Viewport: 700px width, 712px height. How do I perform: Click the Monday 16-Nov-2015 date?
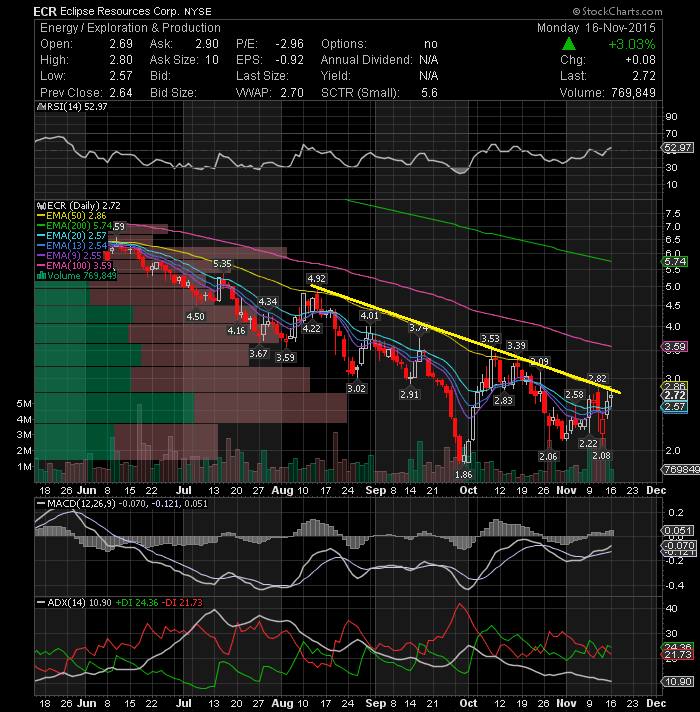[596, 28]
